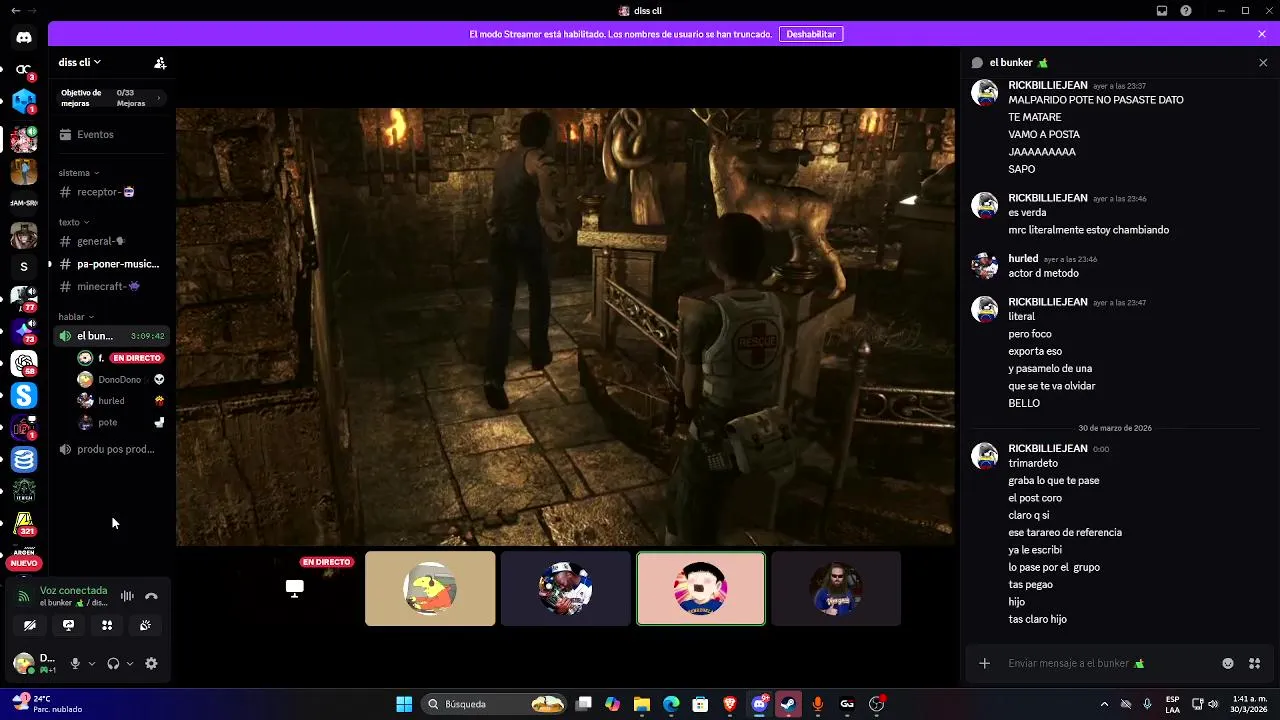Open the pa-poner-music channel
The height and width of the screenshot is (720, 1280).
point(111,264)
